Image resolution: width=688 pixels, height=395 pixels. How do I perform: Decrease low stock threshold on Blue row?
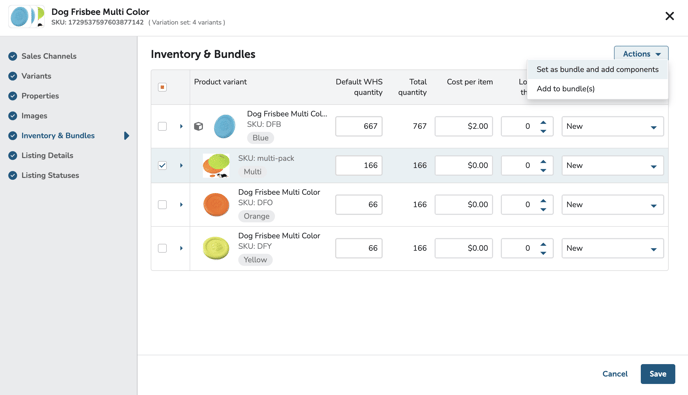(543, 131)
